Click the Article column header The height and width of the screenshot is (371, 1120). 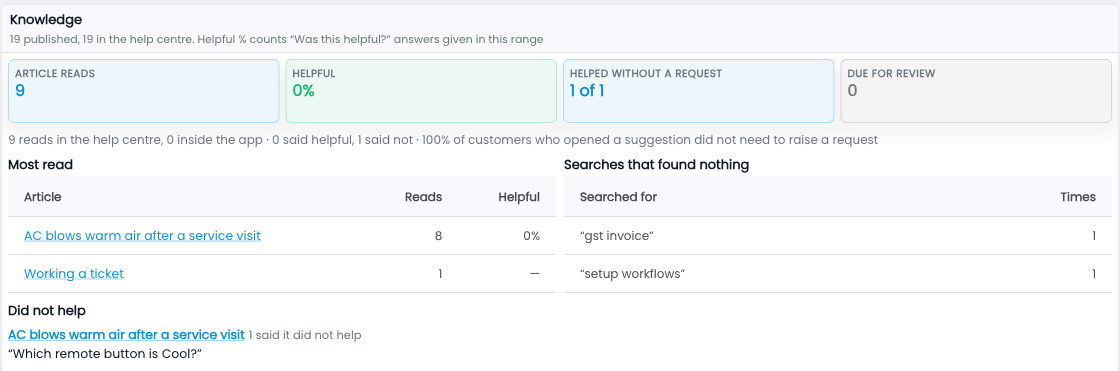[43, 197]
